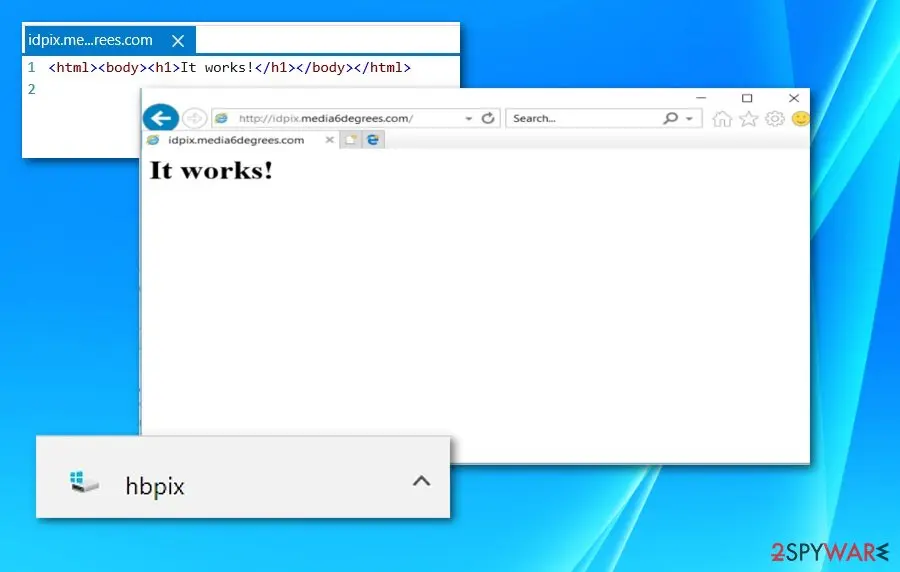Image resolution: width=900 pixels, height=572 pixels.
Task: Close the idpix.me...rees.com source tab
Action: [x=178, y=41]
